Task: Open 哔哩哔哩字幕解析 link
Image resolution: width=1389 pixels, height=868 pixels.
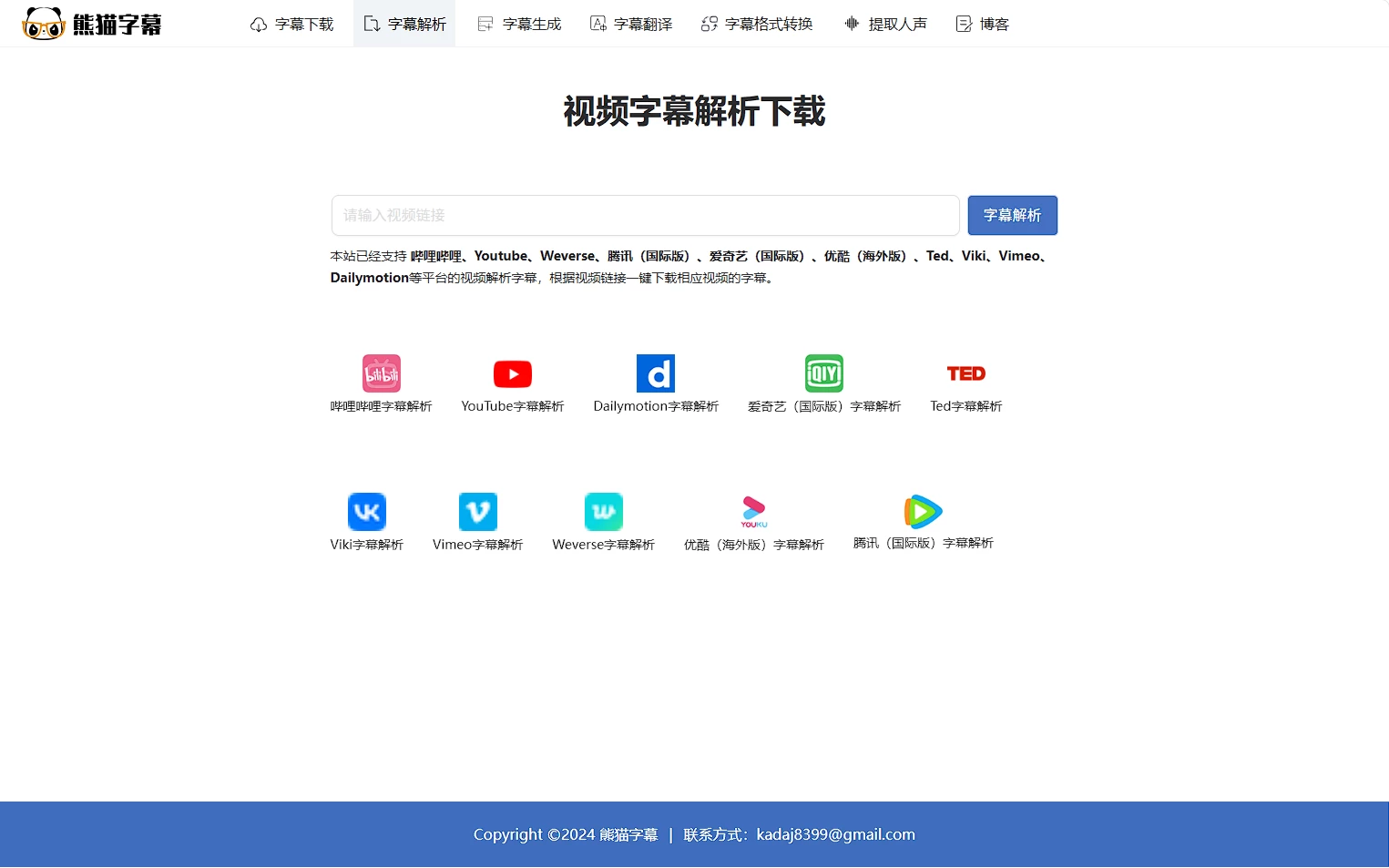Action: [x=382, y=406]
